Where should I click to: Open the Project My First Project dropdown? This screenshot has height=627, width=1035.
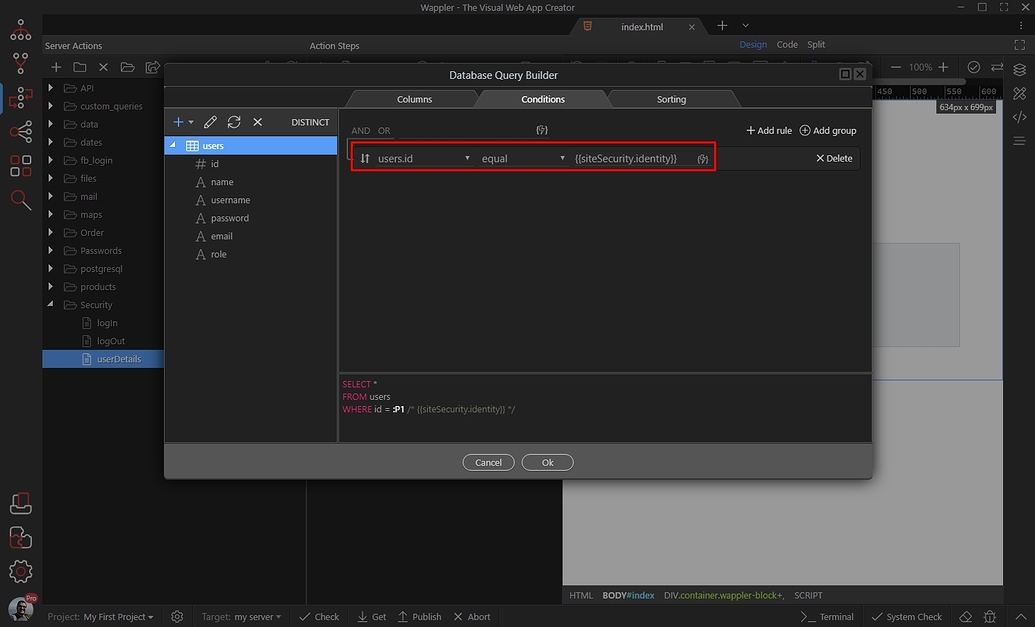tap(100, 616)
